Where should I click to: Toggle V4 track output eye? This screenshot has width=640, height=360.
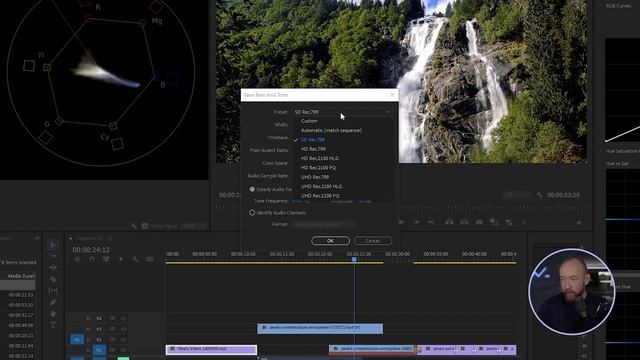(123, 318)
